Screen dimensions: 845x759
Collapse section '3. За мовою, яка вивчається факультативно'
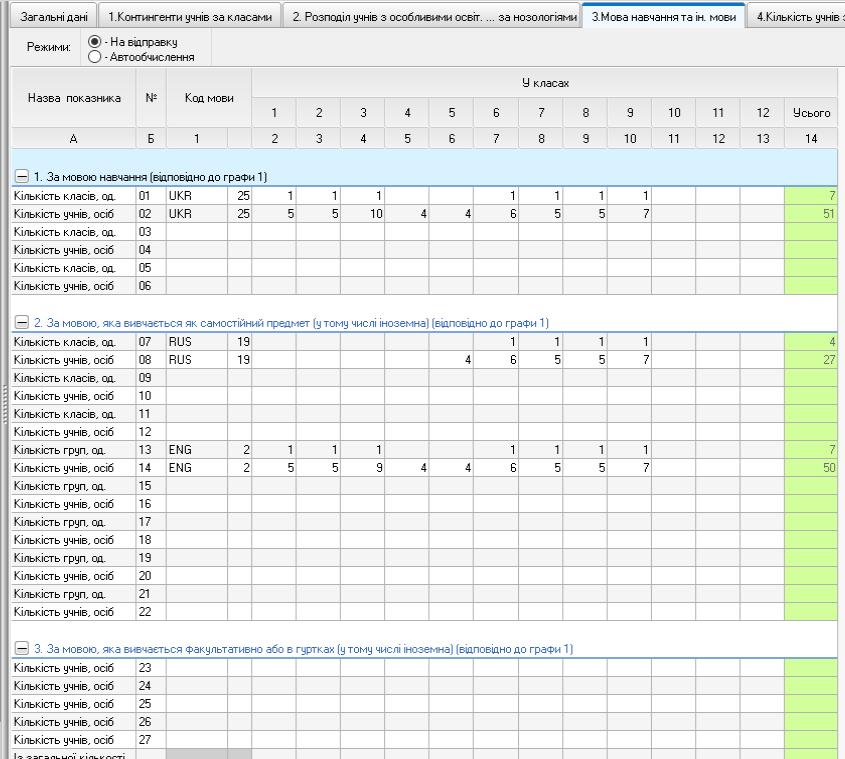tap(22, 649)
